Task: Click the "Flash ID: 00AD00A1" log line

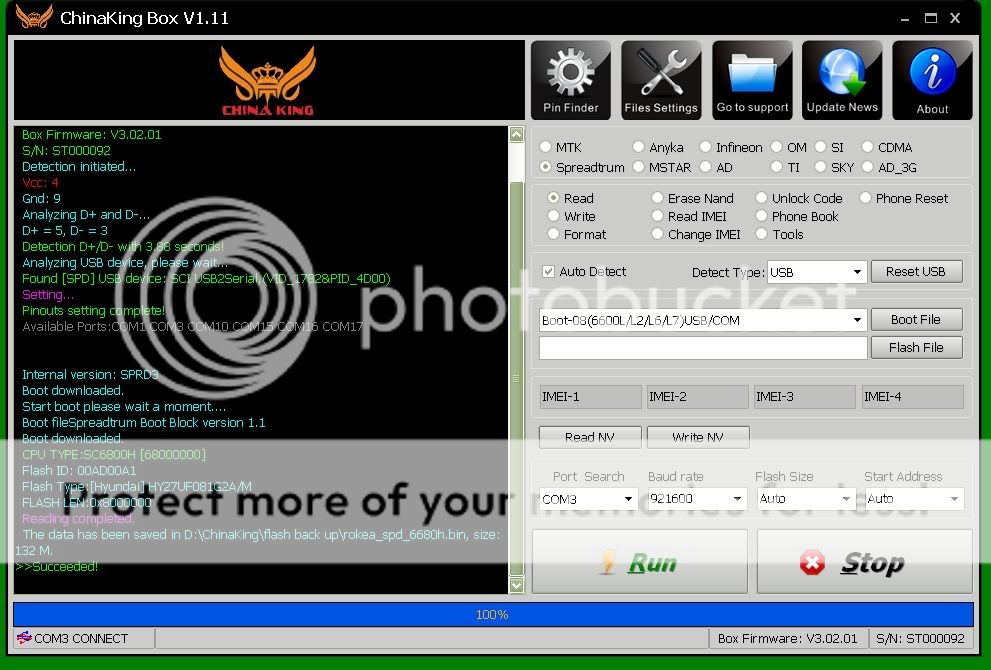Action: click(x=79, y=470)
